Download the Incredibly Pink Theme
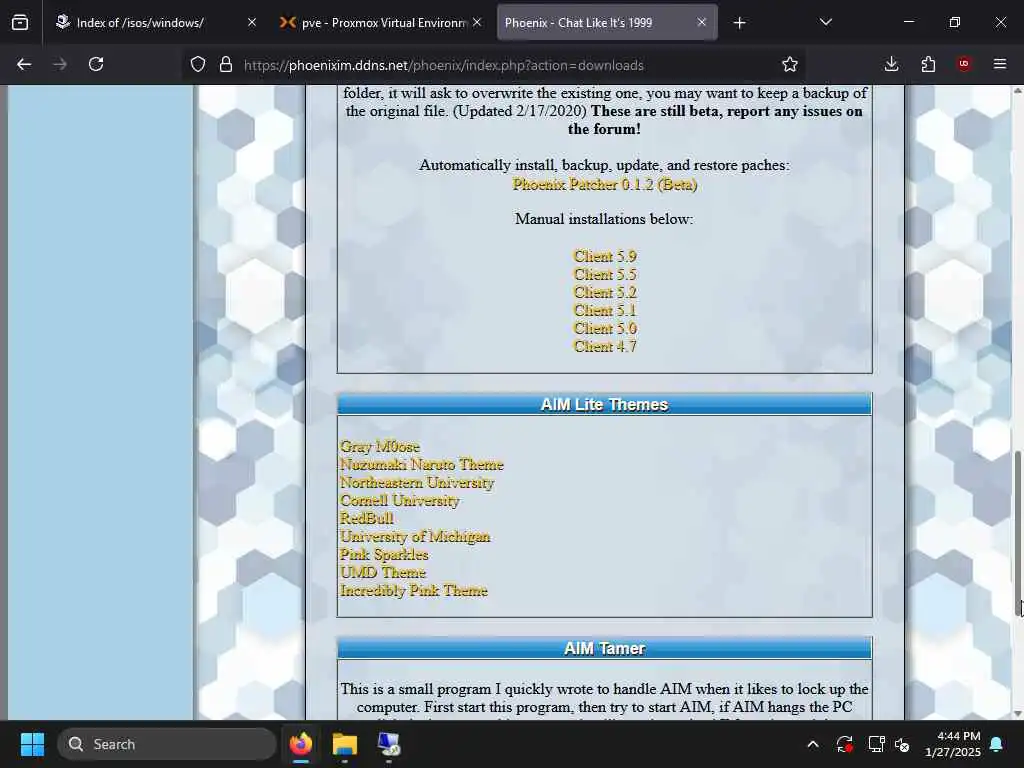The image size is (1024, 768). (x=414, y=590)
